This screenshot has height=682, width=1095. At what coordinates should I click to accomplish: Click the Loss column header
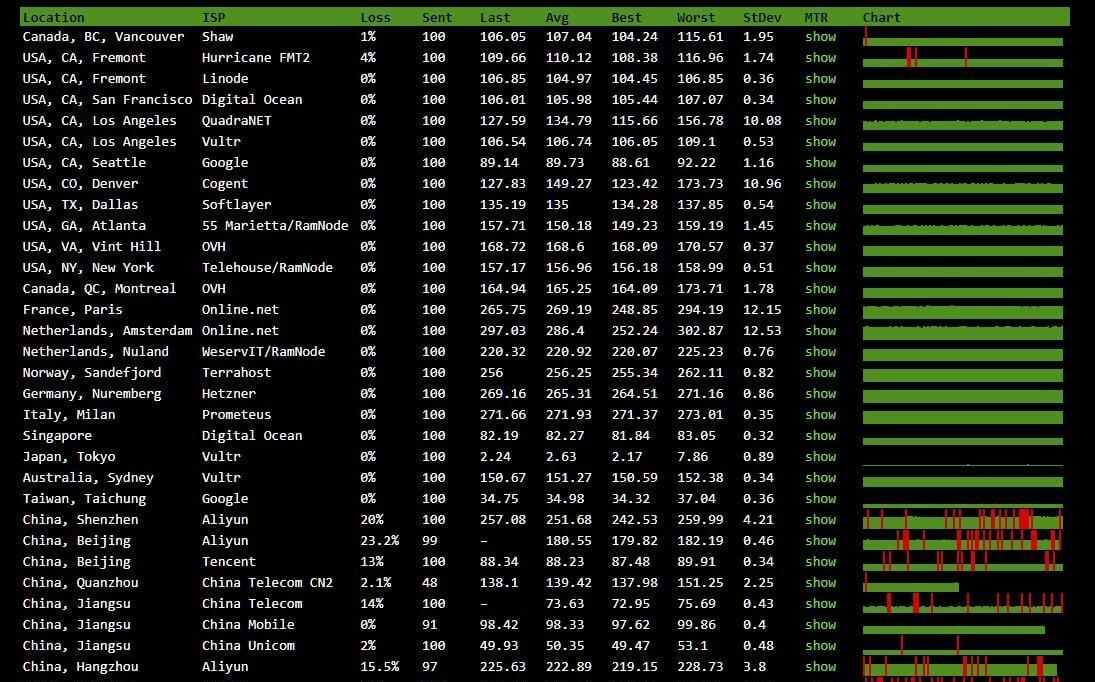(376, 17)
